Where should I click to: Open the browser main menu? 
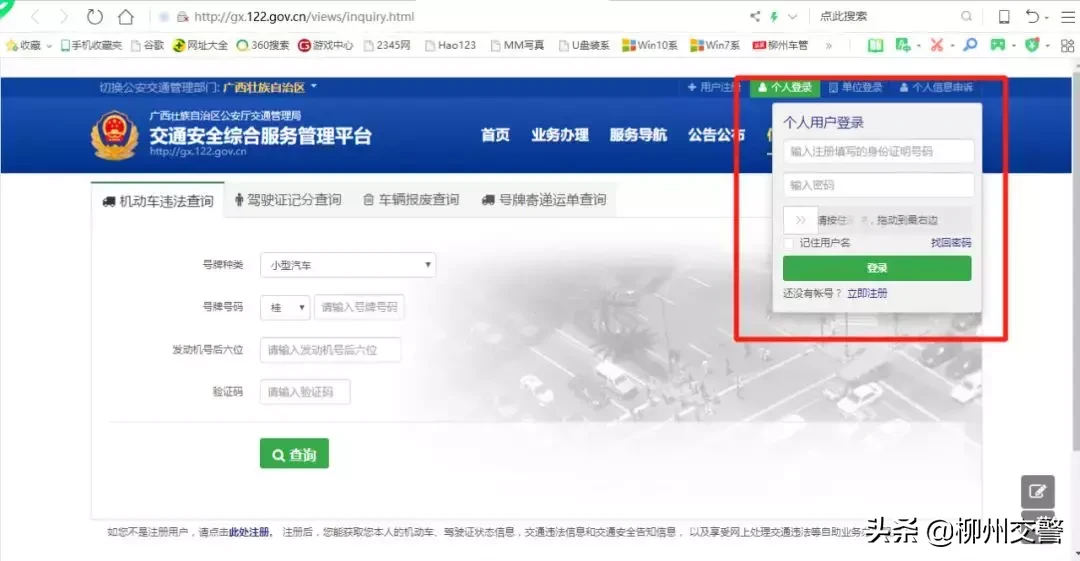(1068, 17)
